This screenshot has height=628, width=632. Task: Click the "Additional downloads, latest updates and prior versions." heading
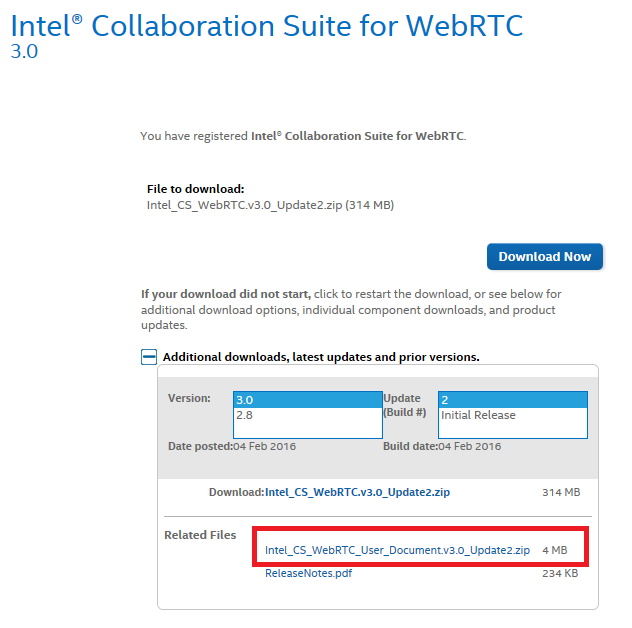[x=321, y=357]
